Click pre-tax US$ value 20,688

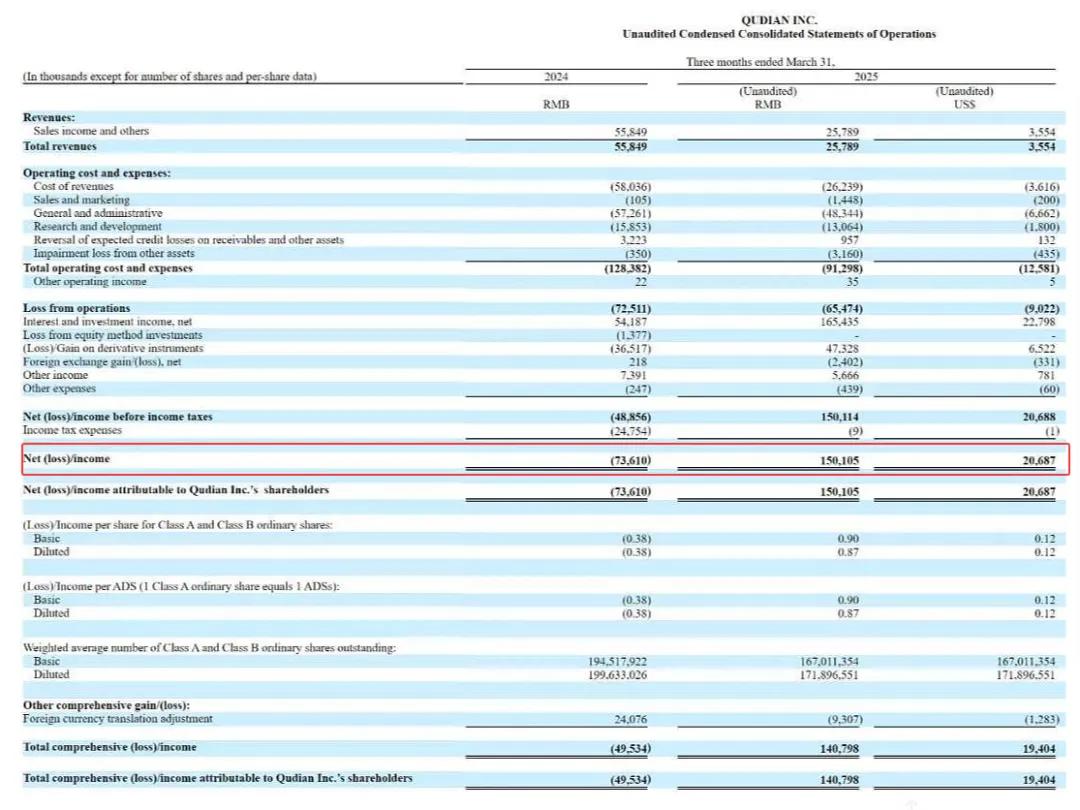[1039, 417]
